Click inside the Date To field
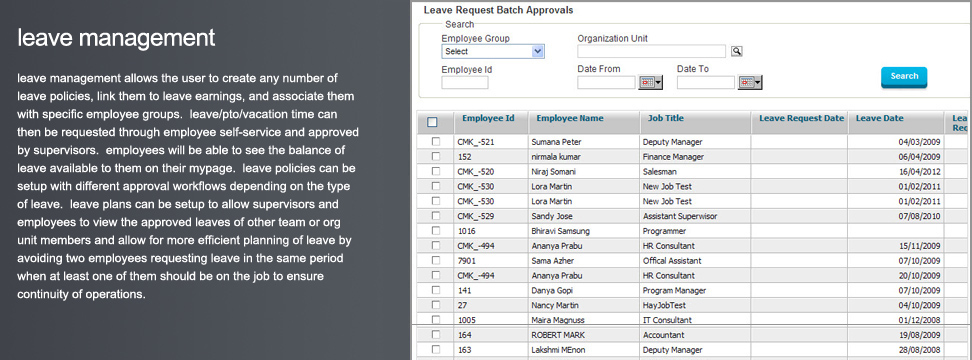Image resolution: width=972 pixels, height=360 pixels. tap(705, 82)
